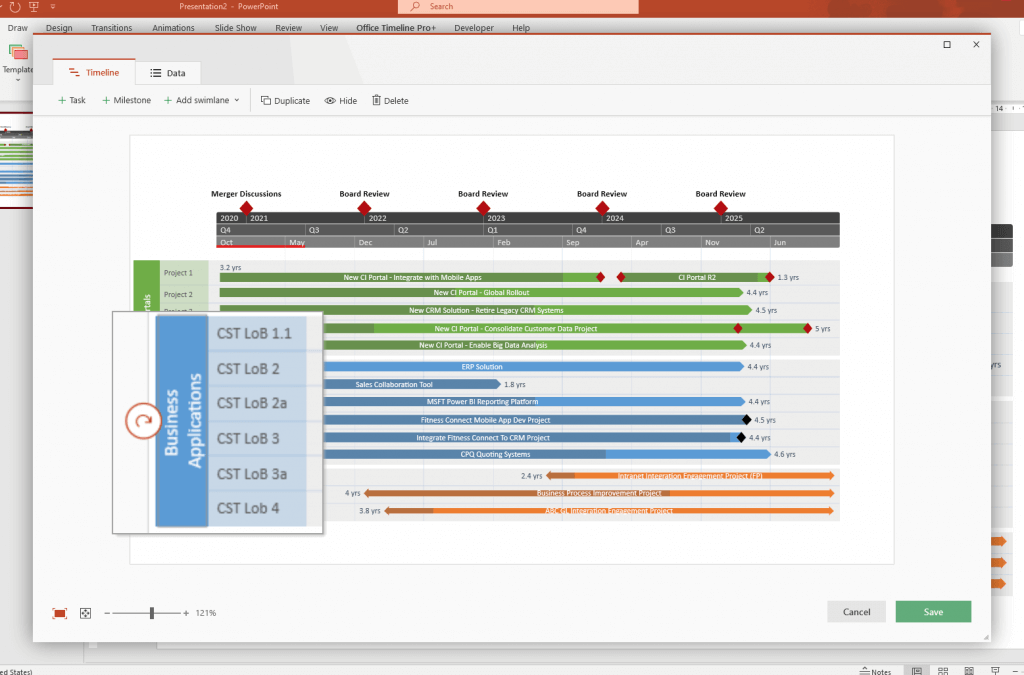Open the Office Timeline Pro+ ribbon tab
1024x675 pixels.
point(395,28)
